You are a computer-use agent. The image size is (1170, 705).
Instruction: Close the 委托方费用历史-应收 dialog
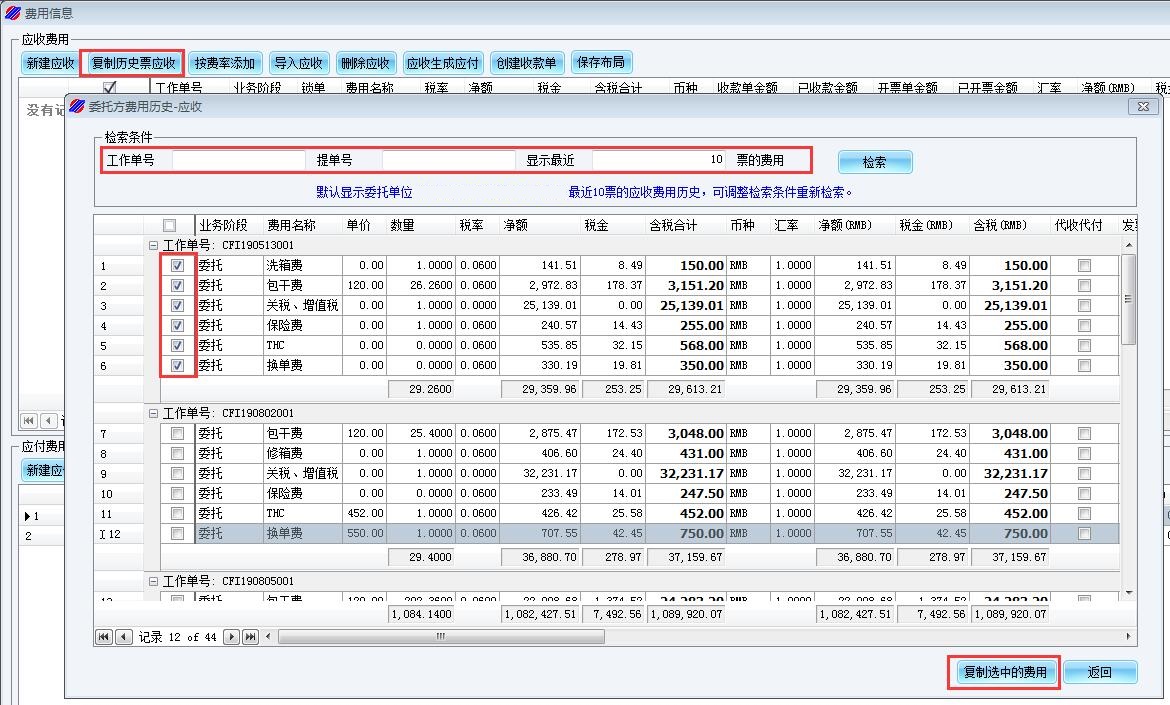(x=1143, y=106)
